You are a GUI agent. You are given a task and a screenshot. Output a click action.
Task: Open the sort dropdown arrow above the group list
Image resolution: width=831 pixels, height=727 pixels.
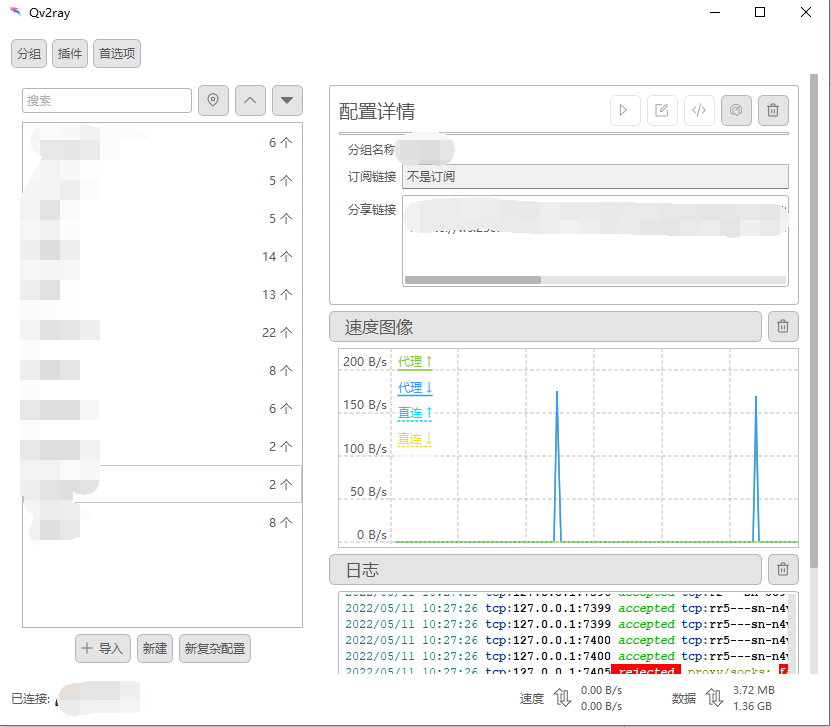click(x=287, y=100)
